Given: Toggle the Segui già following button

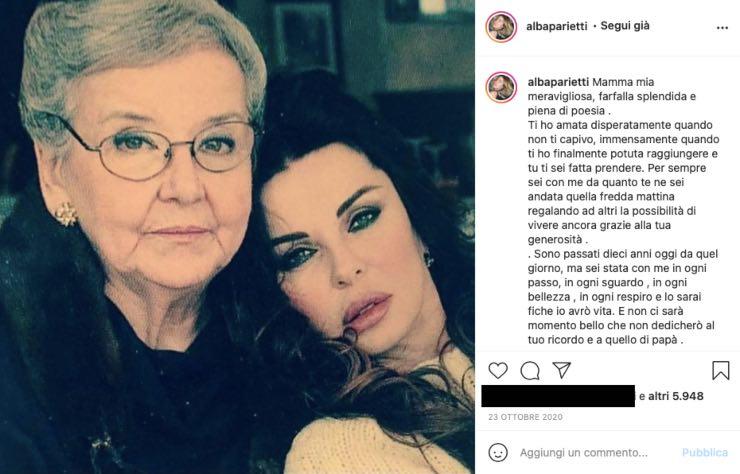Looking at the screenshot, I should coord(625,26).
